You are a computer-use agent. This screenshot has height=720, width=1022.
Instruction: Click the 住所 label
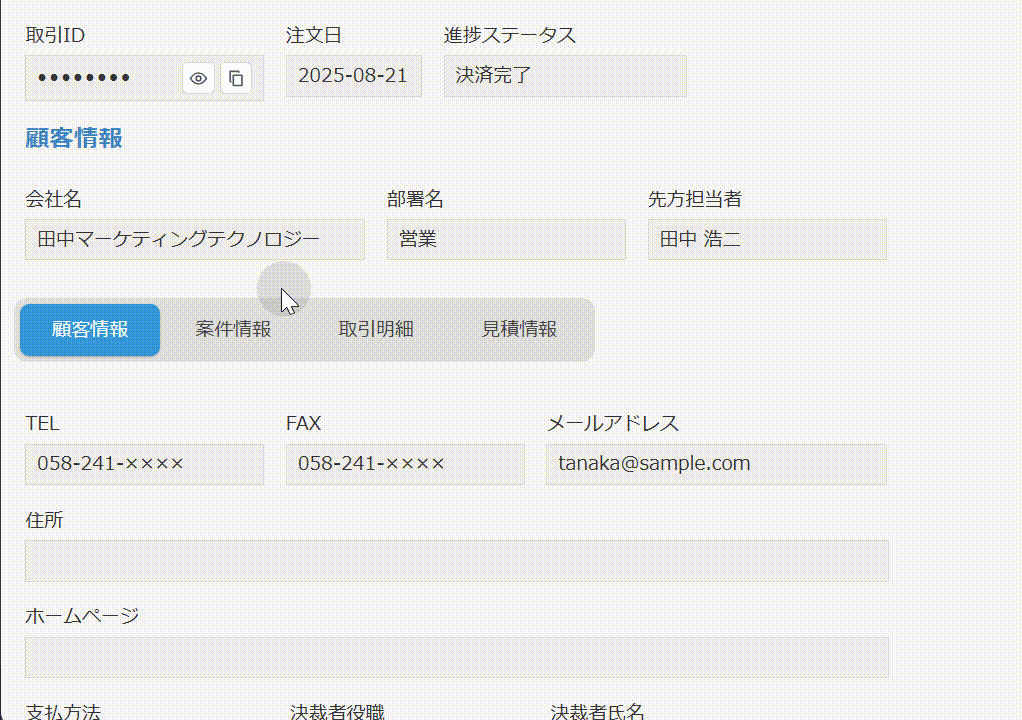pyautogui.click(x=44, y=520)
